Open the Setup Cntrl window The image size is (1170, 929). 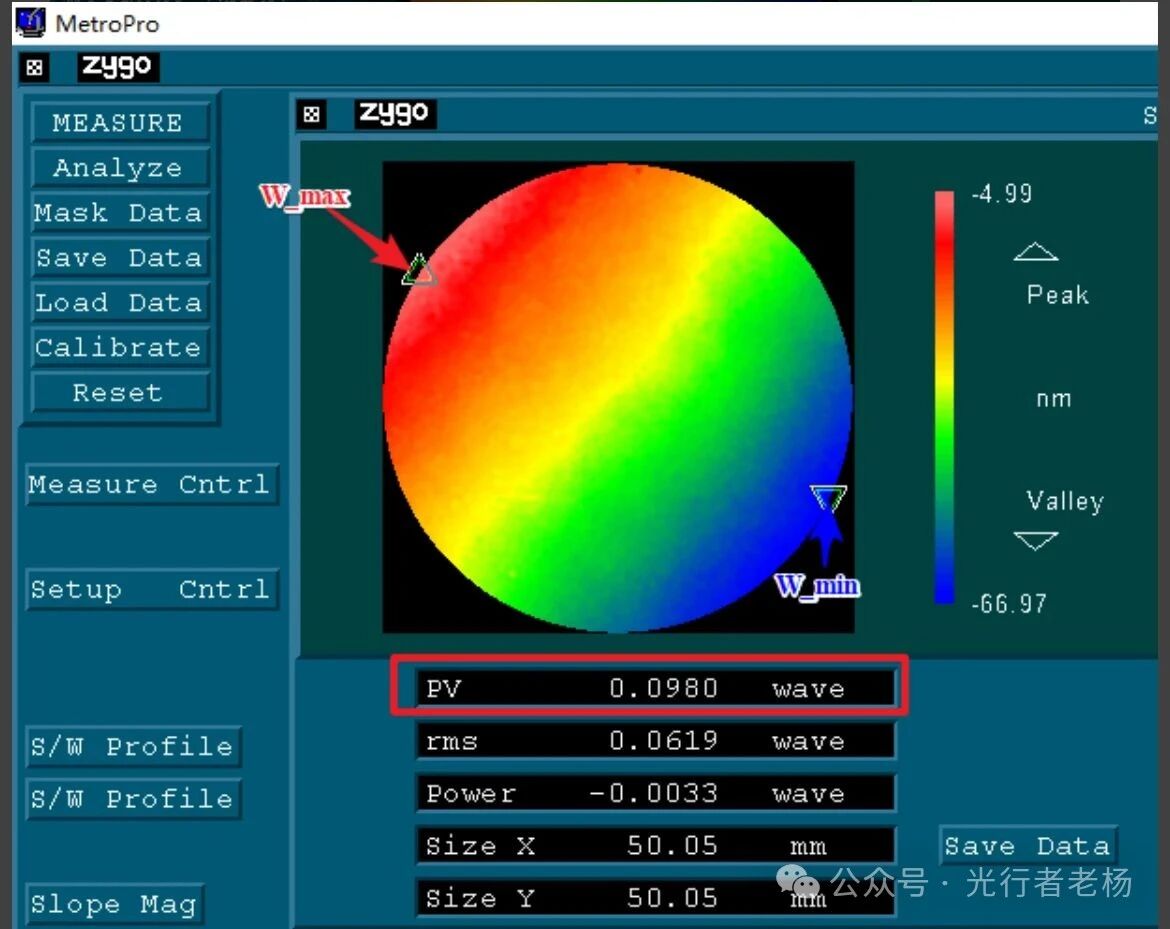click(x=149, y=590)
